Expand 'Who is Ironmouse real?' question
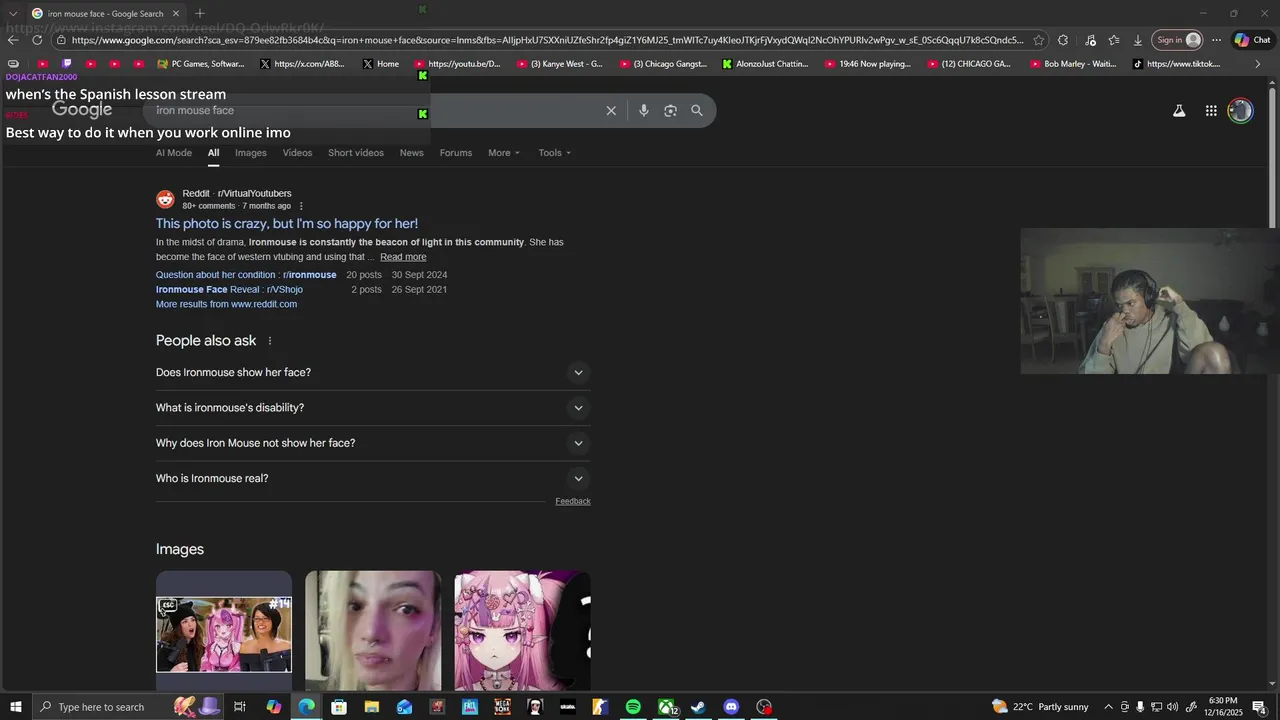 click(x=373, y=478)
